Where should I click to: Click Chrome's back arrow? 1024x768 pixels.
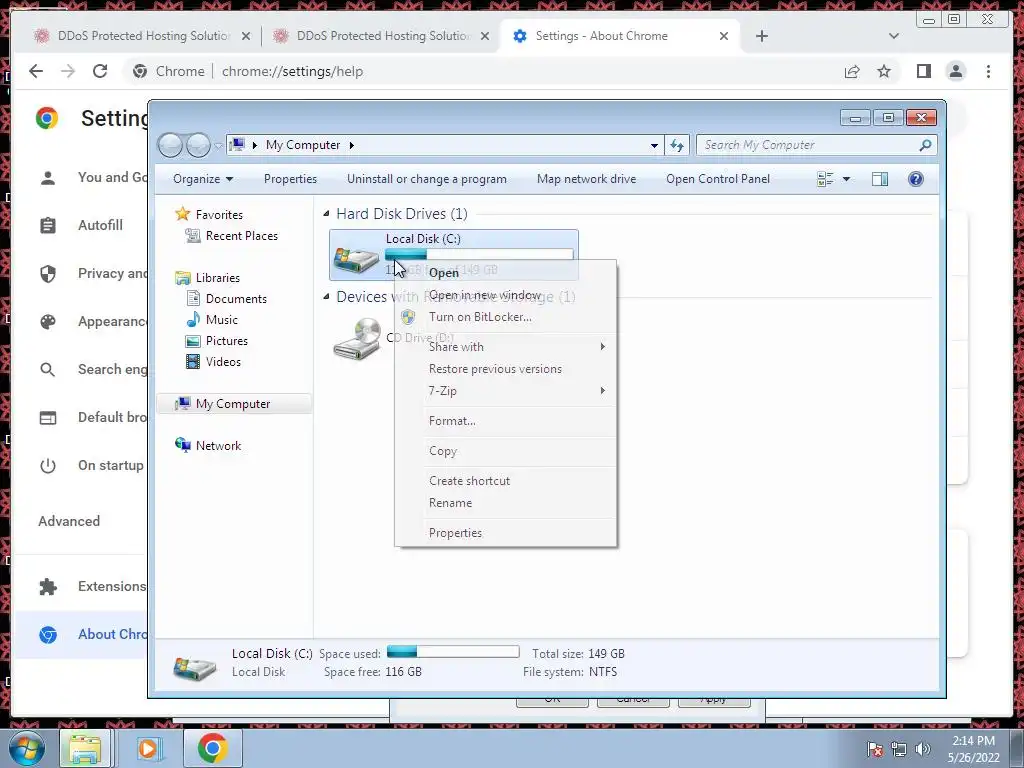coord(36,71)
